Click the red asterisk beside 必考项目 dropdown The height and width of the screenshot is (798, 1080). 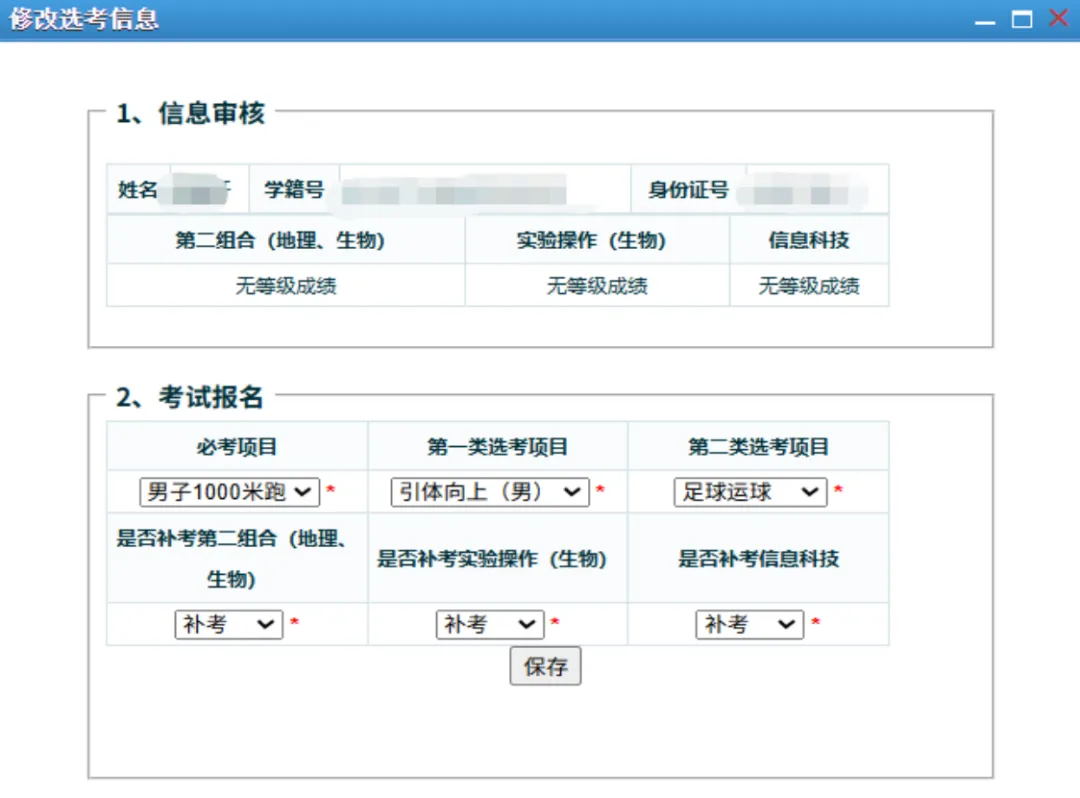pyautogui.click(x=331, y=490)
